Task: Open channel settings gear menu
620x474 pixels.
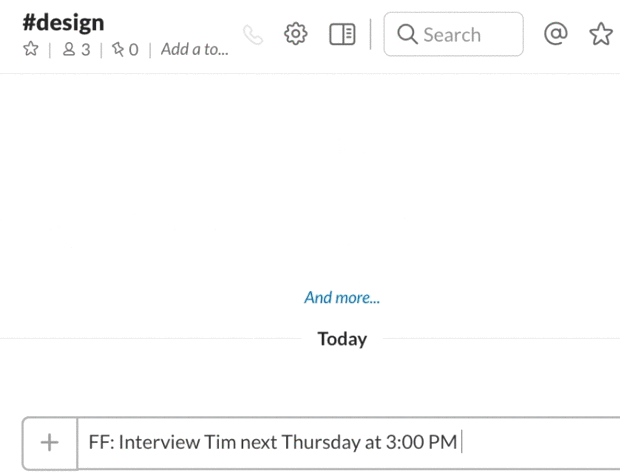Action: point(296,34)
